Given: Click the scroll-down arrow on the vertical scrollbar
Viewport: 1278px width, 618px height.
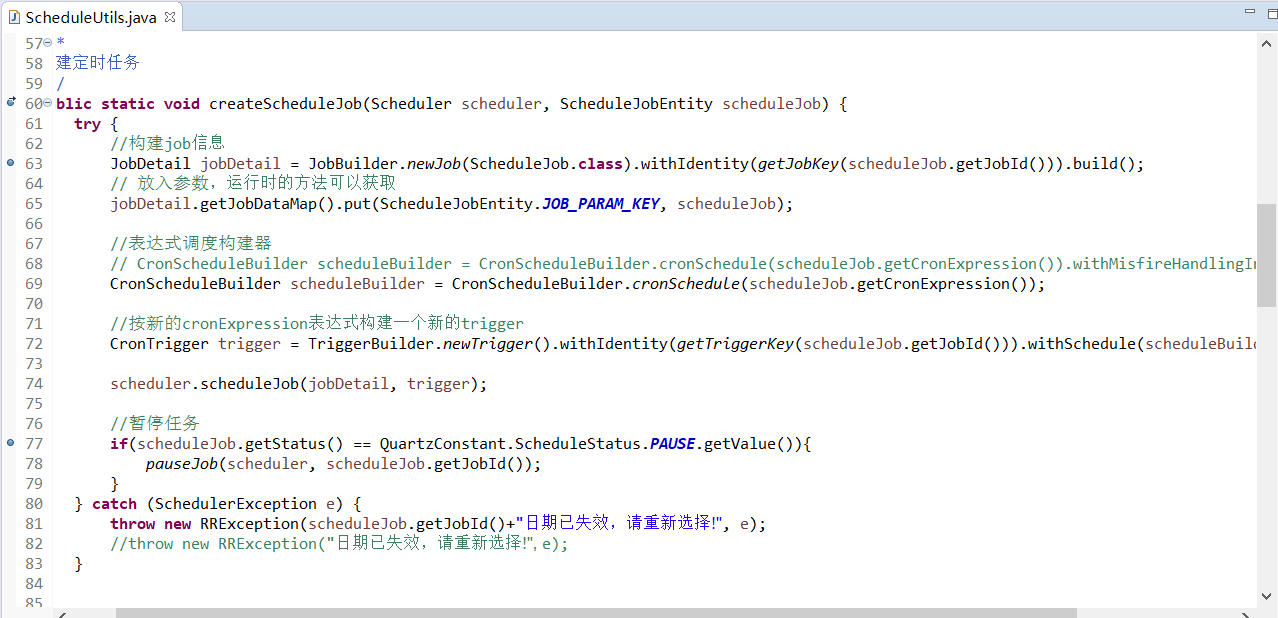Looking at the screenshot, I should point(1266,594).
